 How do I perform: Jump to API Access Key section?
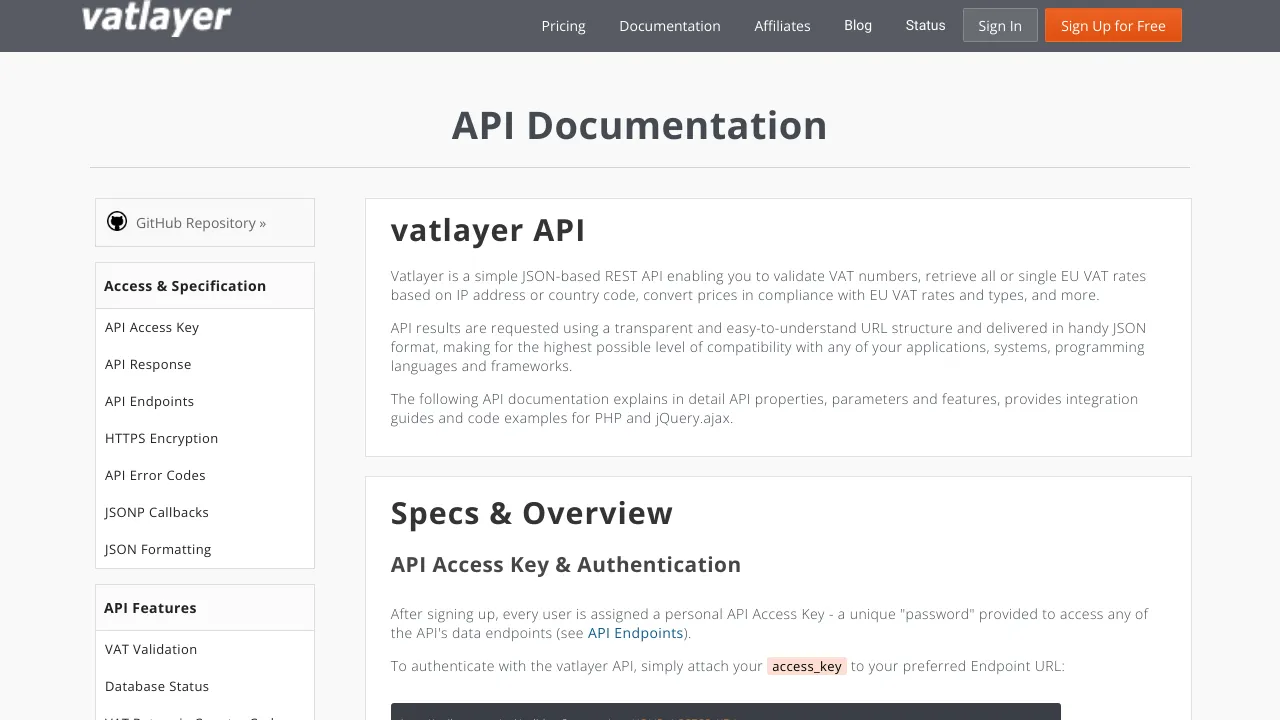[152, 327]
